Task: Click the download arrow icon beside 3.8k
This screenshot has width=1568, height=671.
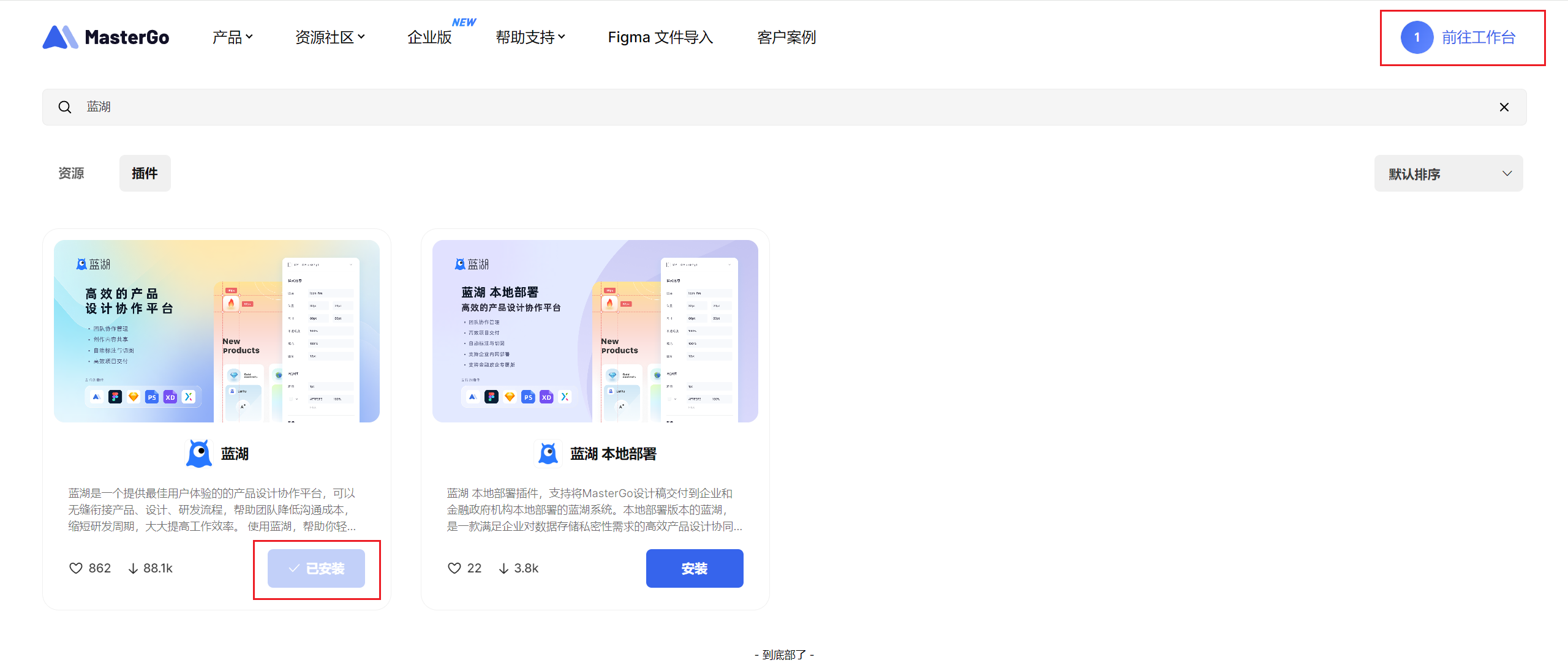Action: 503,568
